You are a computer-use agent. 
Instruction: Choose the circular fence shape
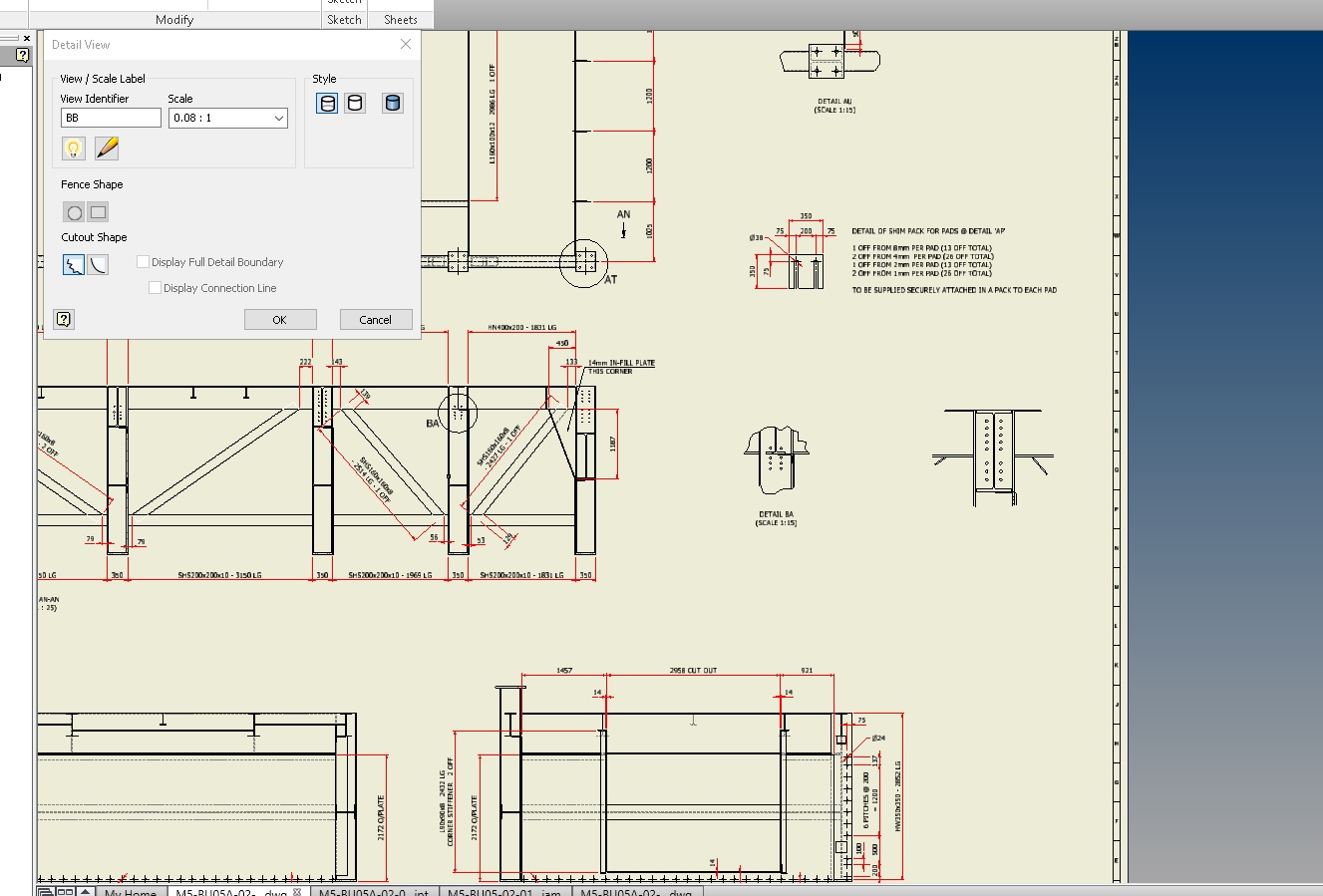[74, 211]
